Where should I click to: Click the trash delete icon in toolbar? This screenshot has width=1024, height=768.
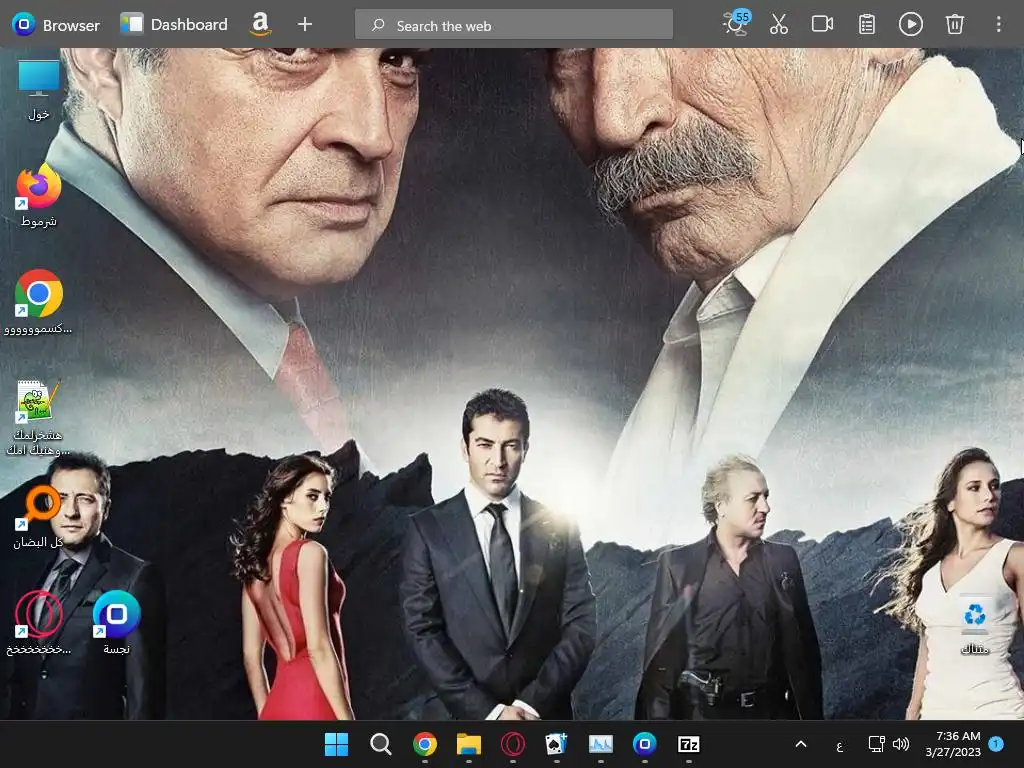[954, 25]
